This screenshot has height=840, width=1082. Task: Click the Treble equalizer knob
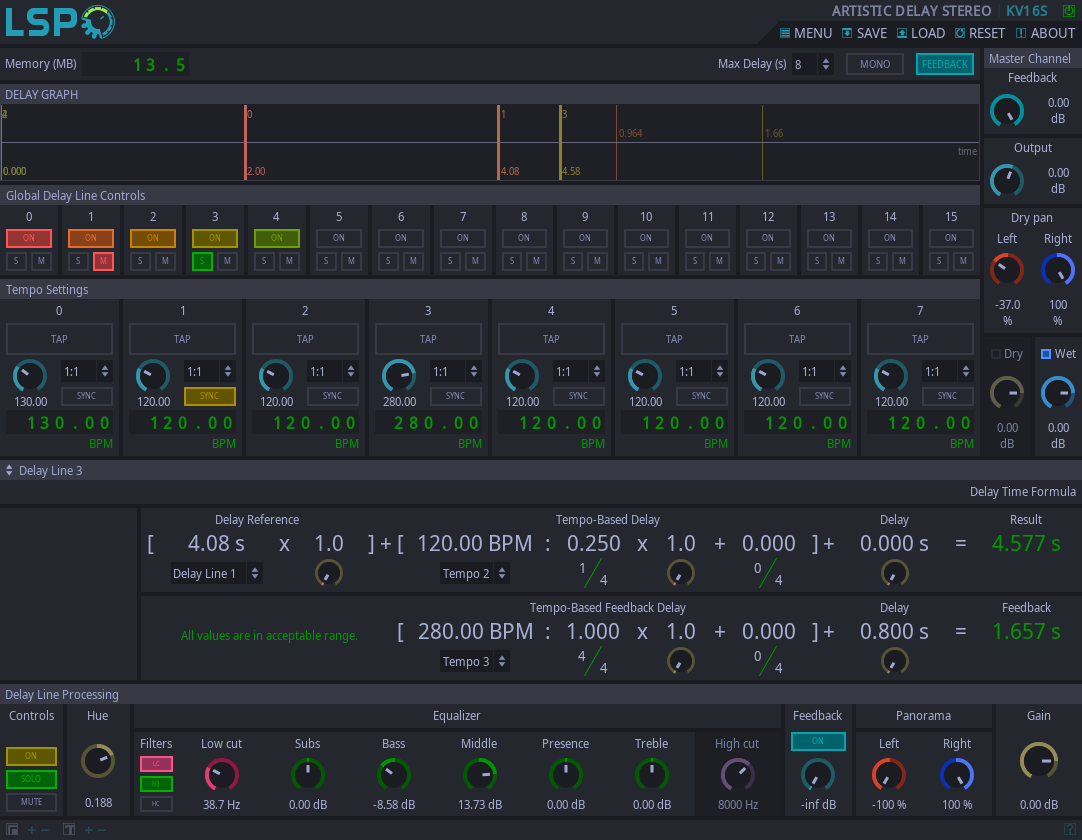(651, 775)
